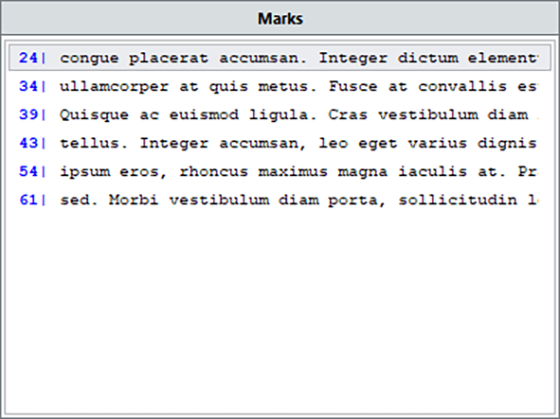Pick the mark at line 61

coord(280,200)
